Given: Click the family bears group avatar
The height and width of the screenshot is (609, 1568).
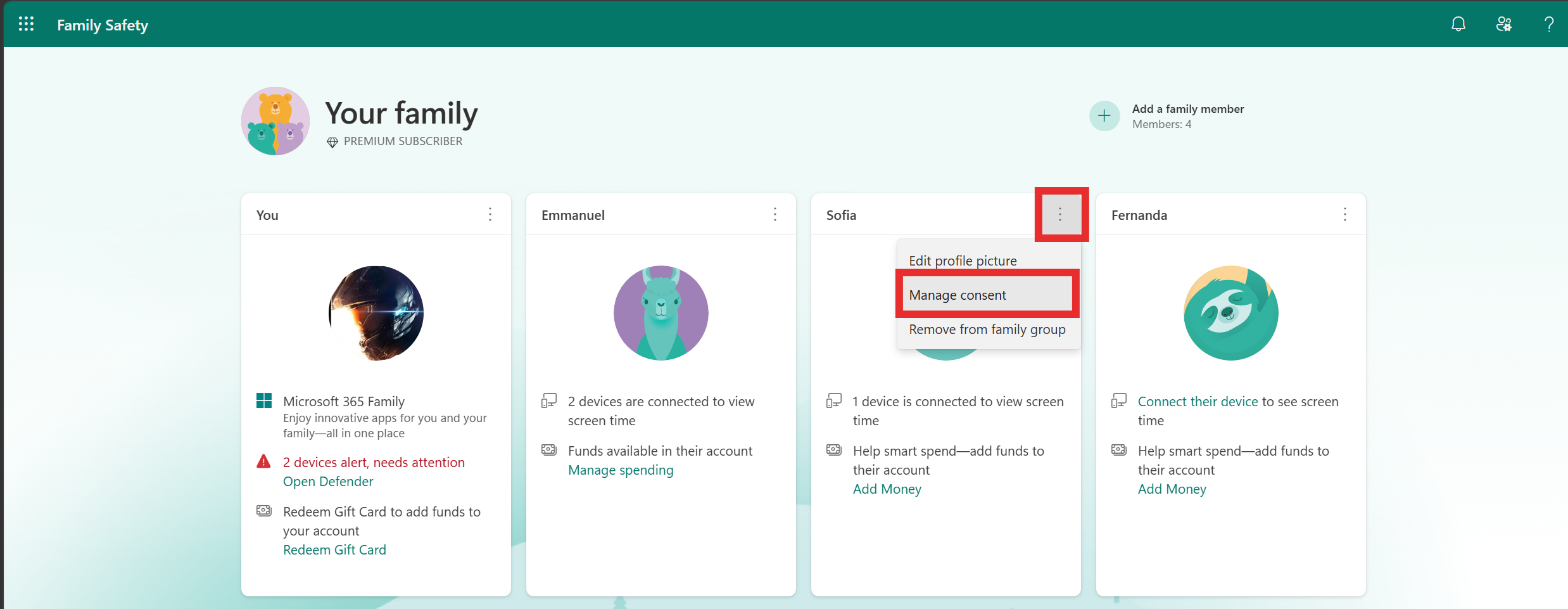Looking at the screenshot, I should tap(275, 121).
